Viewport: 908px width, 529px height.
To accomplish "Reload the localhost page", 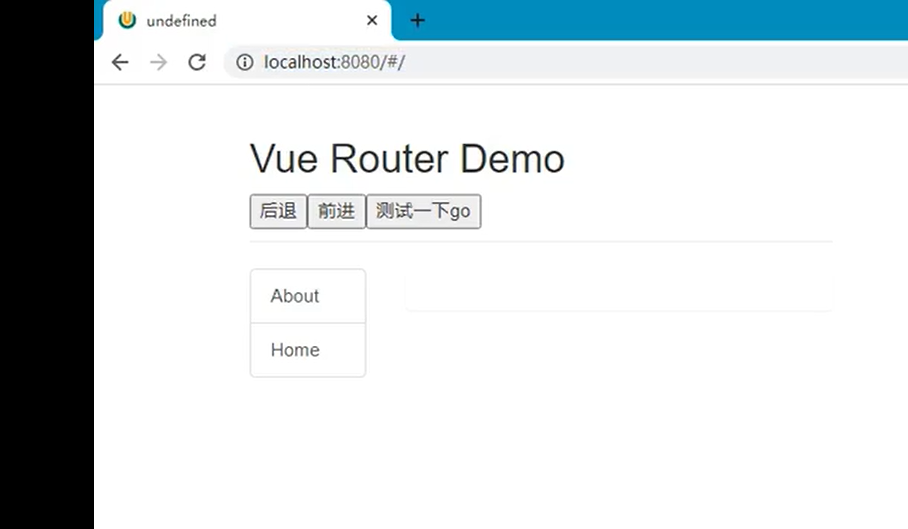I will 197,62.
